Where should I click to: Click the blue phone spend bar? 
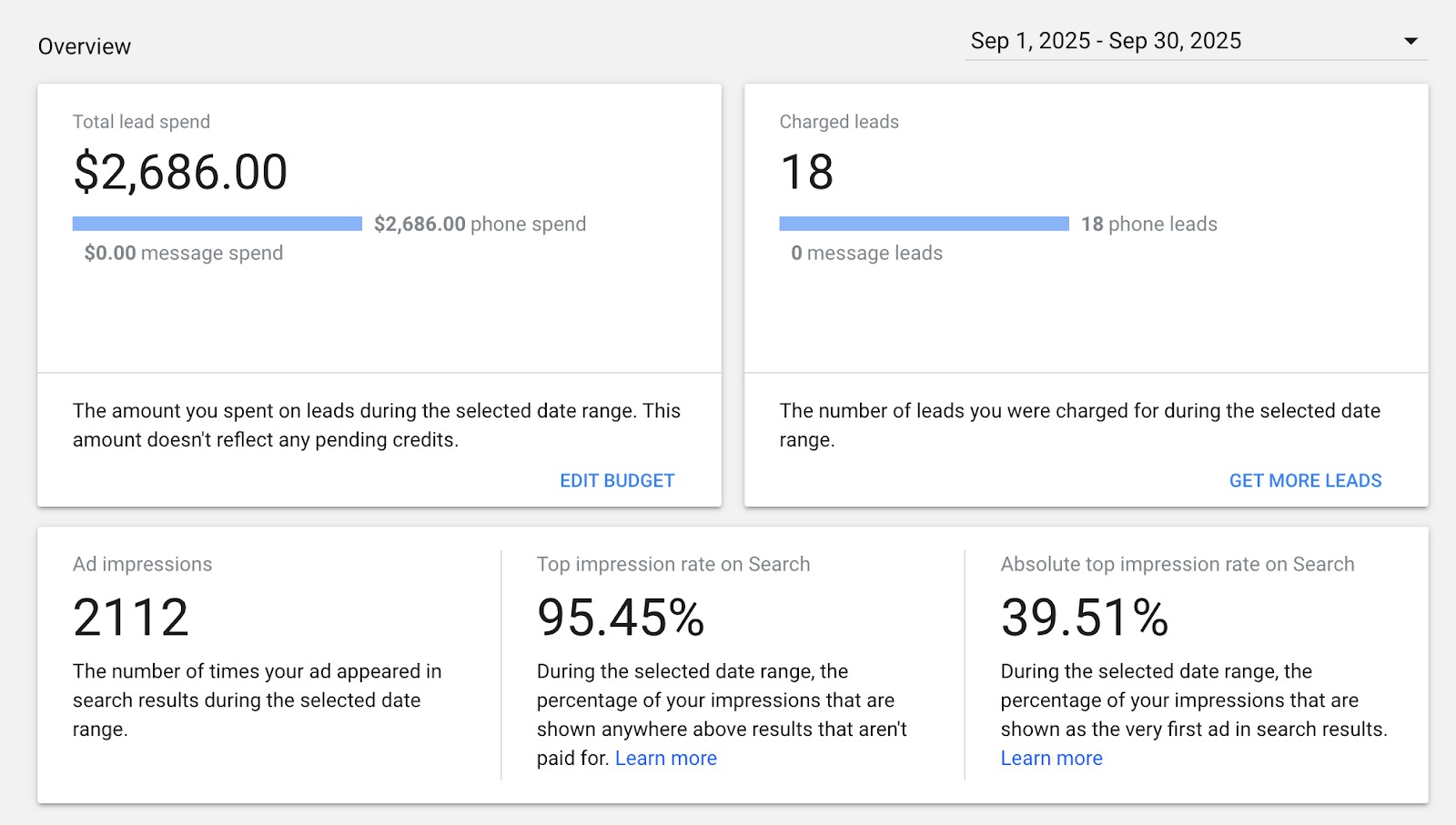(217, 224)
